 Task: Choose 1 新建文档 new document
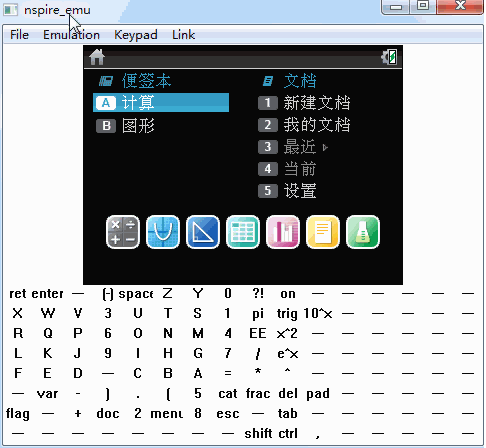304,103
